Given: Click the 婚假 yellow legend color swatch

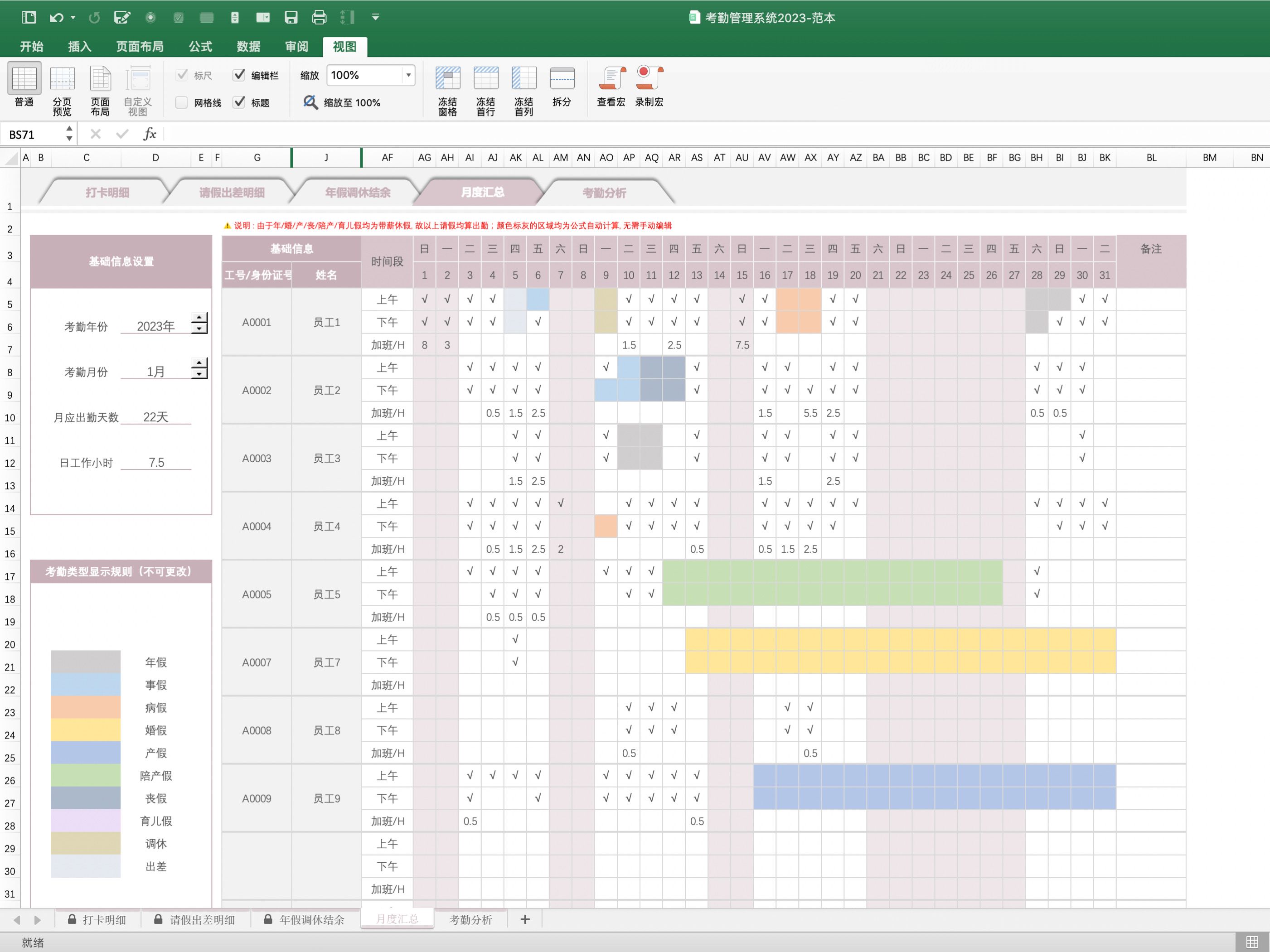Looking at the screenshot, I should (86, 730).
